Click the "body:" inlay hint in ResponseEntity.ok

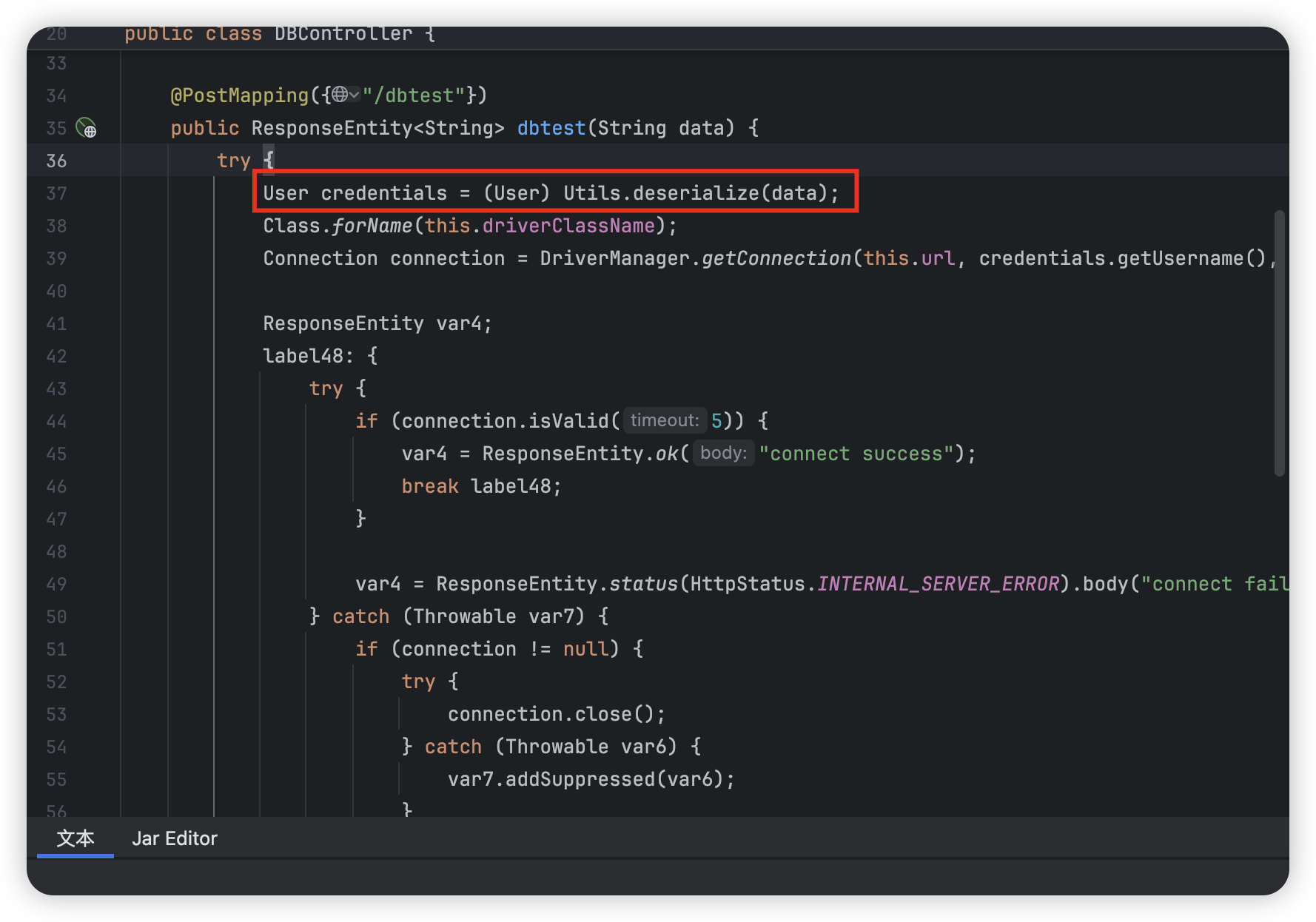723,454
